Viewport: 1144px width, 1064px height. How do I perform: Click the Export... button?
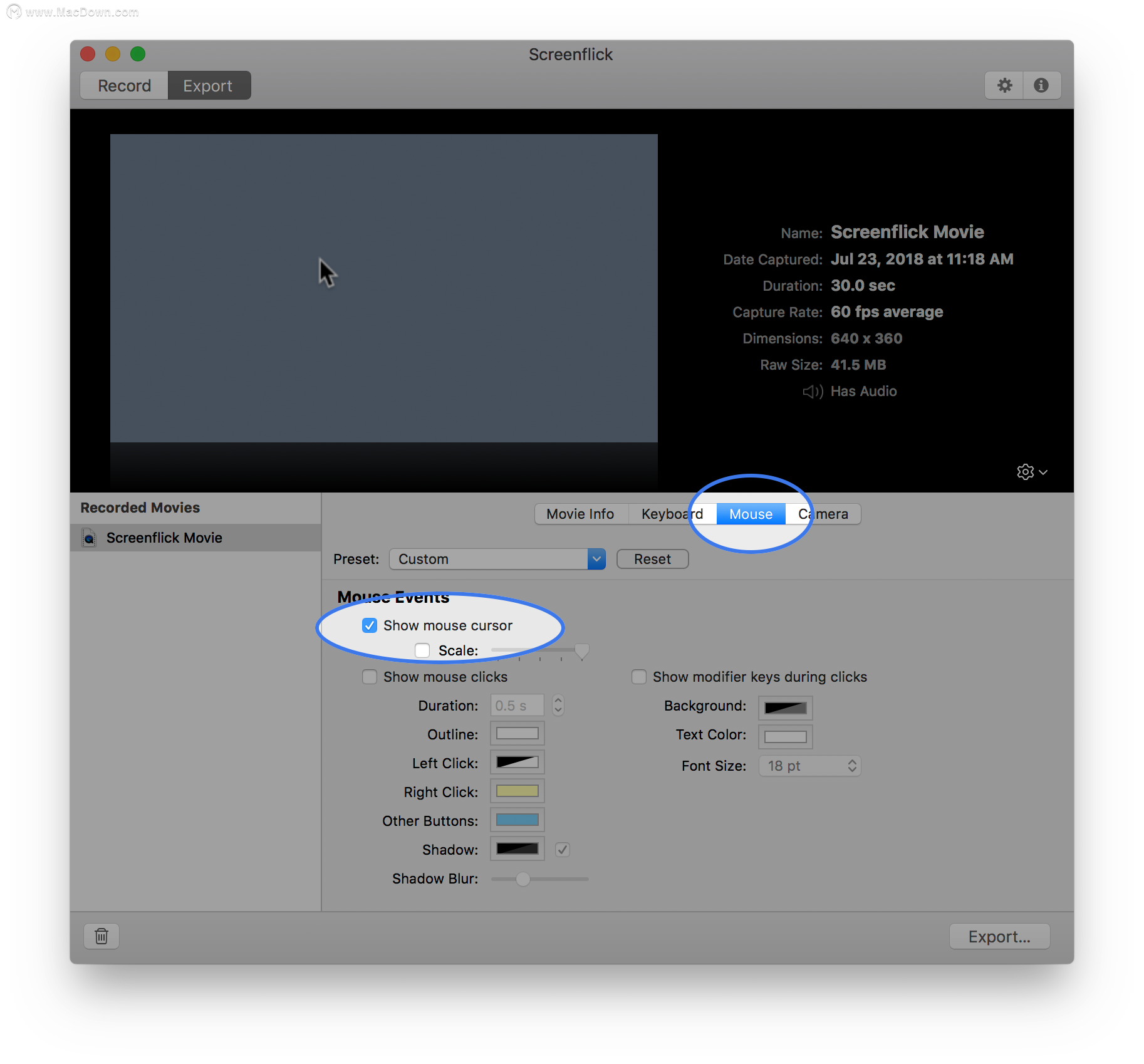(999, 937)
